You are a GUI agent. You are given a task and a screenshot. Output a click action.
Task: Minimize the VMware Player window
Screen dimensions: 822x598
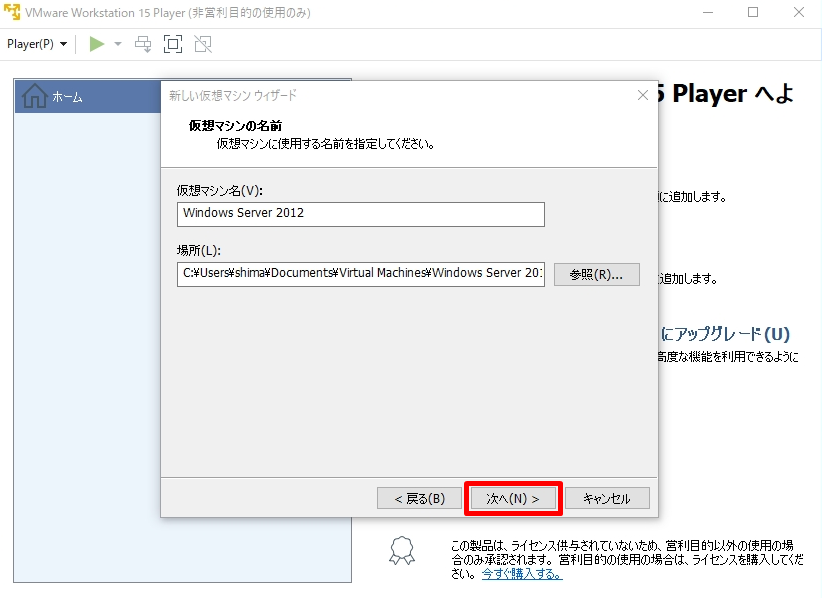point(708,12)
